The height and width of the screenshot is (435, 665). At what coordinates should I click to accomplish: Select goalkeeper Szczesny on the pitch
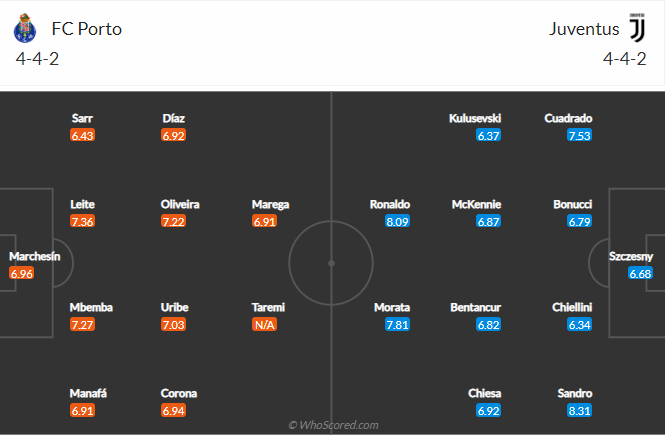point(633,256)
